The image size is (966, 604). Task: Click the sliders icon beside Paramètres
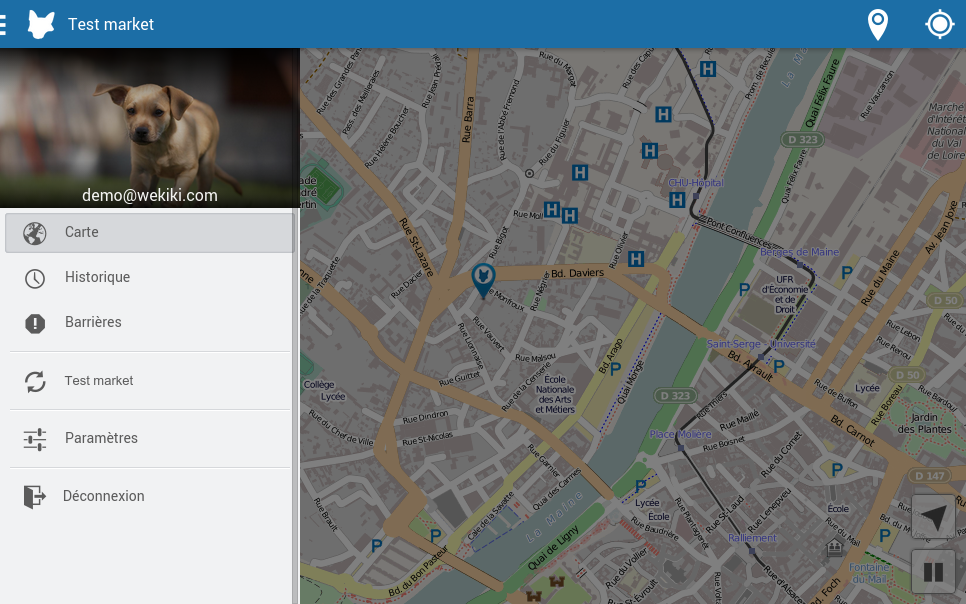[35, 439]
